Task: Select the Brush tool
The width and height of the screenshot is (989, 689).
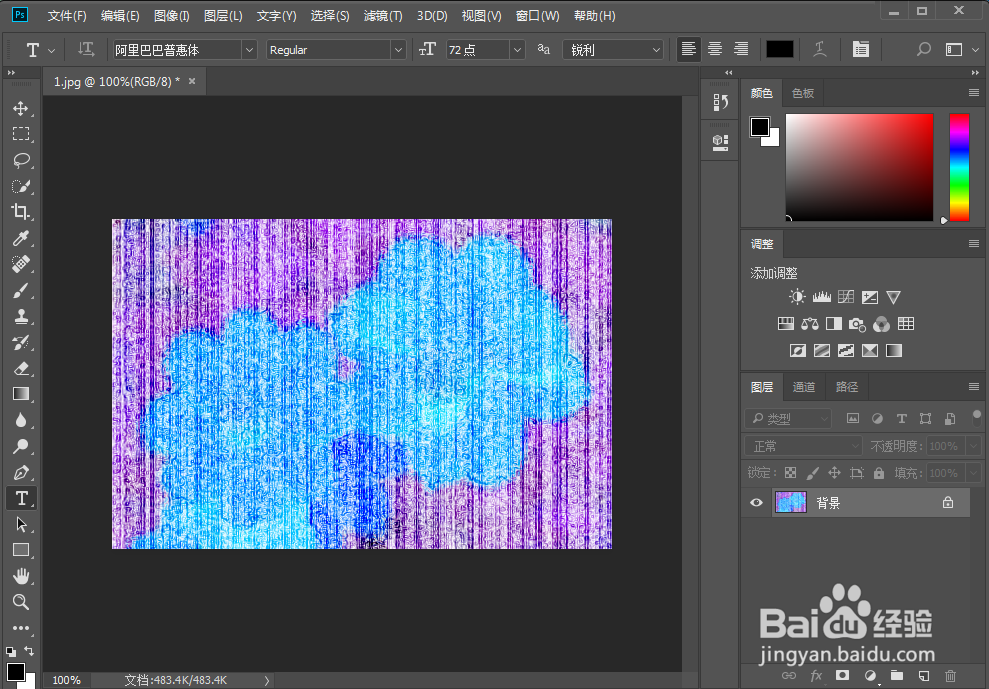Action: coord(21,290)
